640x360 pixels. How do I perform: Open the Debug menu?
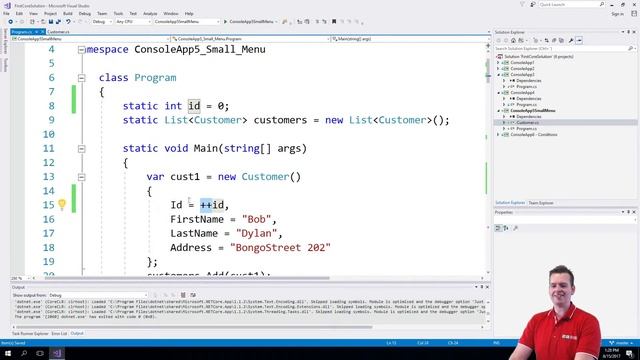(x=84, y=13)
